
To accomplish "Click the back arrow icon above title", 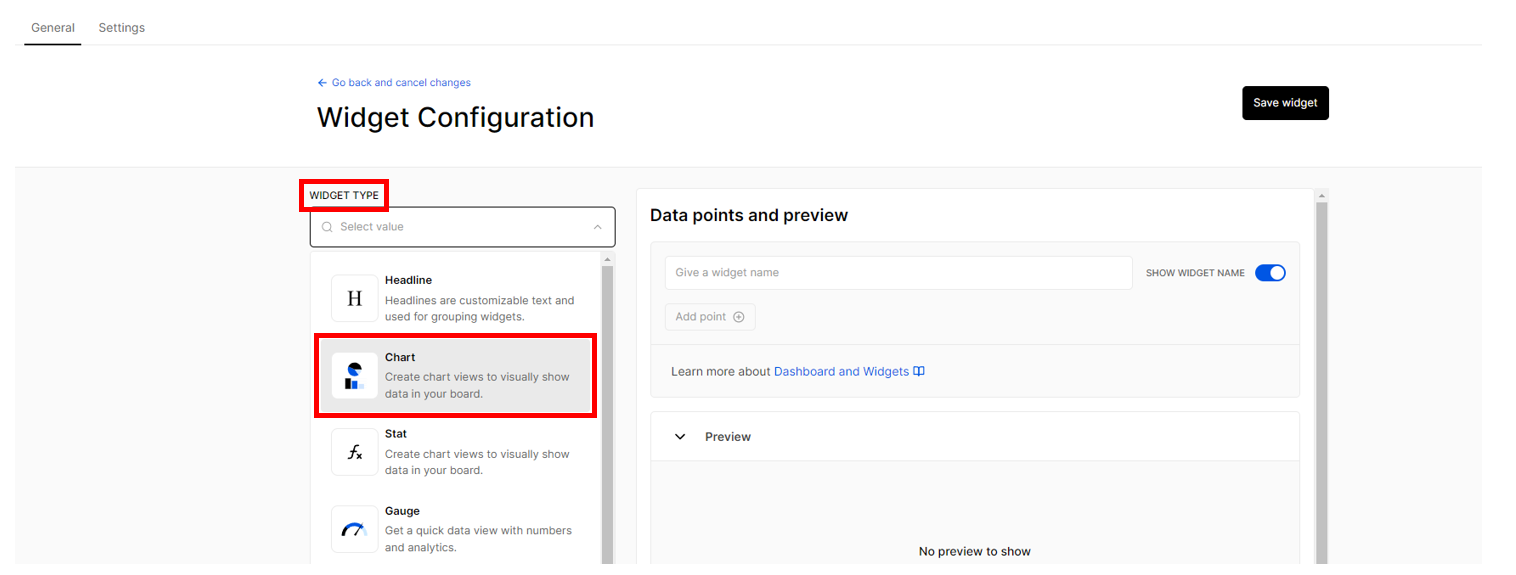I will pos(322,83).
